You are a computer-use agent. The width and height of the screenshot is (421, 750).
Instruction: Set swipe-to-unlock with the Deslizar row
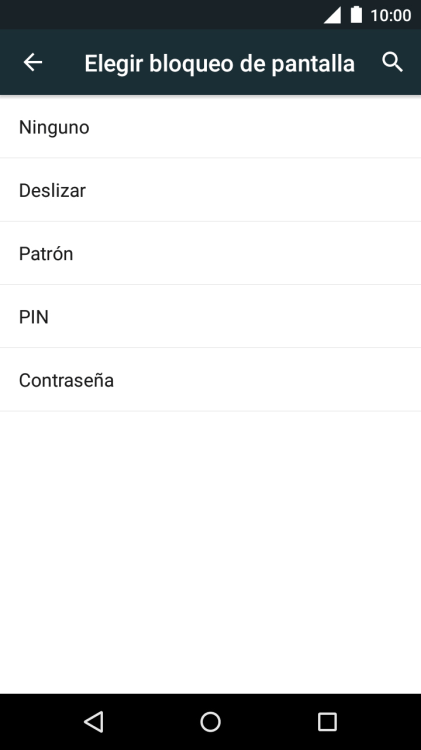pyautogui.click(x=210, y=190)
